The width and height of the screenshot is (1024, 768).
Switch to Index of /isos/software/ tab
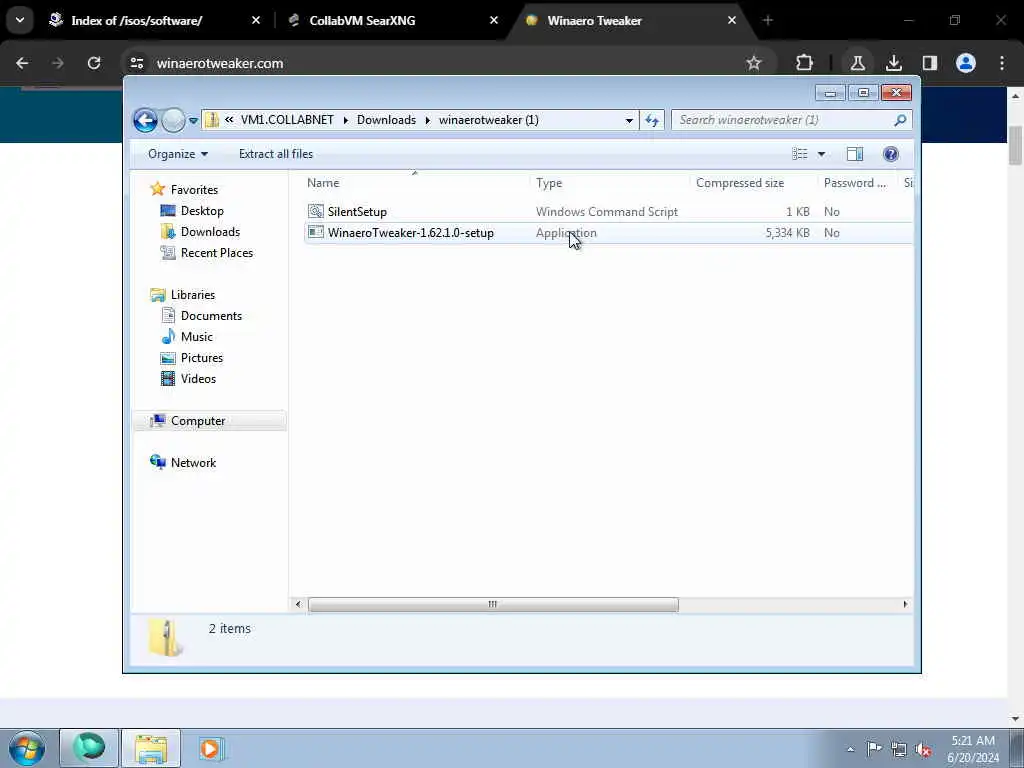click(136, 20)
